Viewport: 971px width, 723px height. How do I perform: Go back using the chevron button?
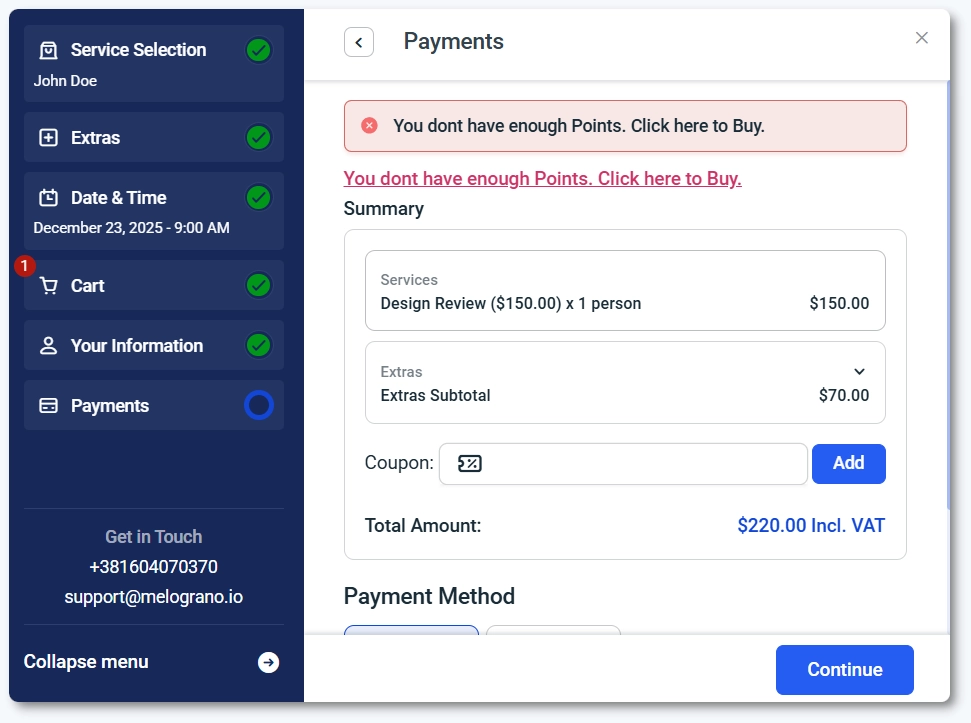[x=358, y=42]
